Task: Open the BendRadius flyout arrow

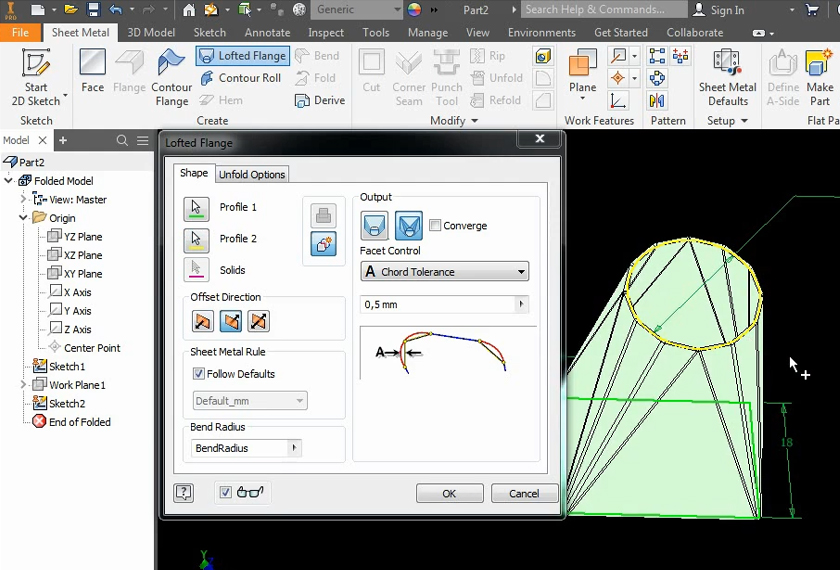Action: pos(294,448)
